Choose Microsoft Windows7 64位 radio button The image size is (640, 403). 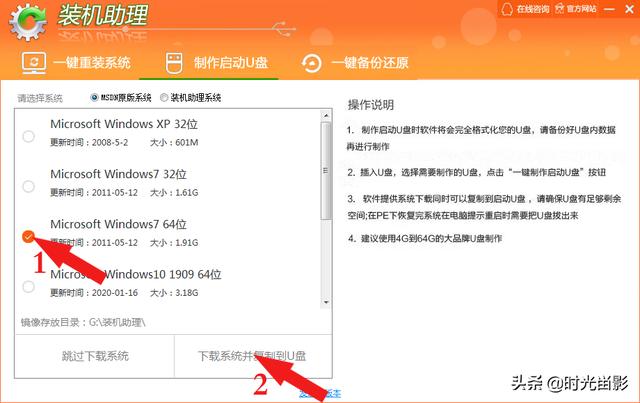coord(28,236)
